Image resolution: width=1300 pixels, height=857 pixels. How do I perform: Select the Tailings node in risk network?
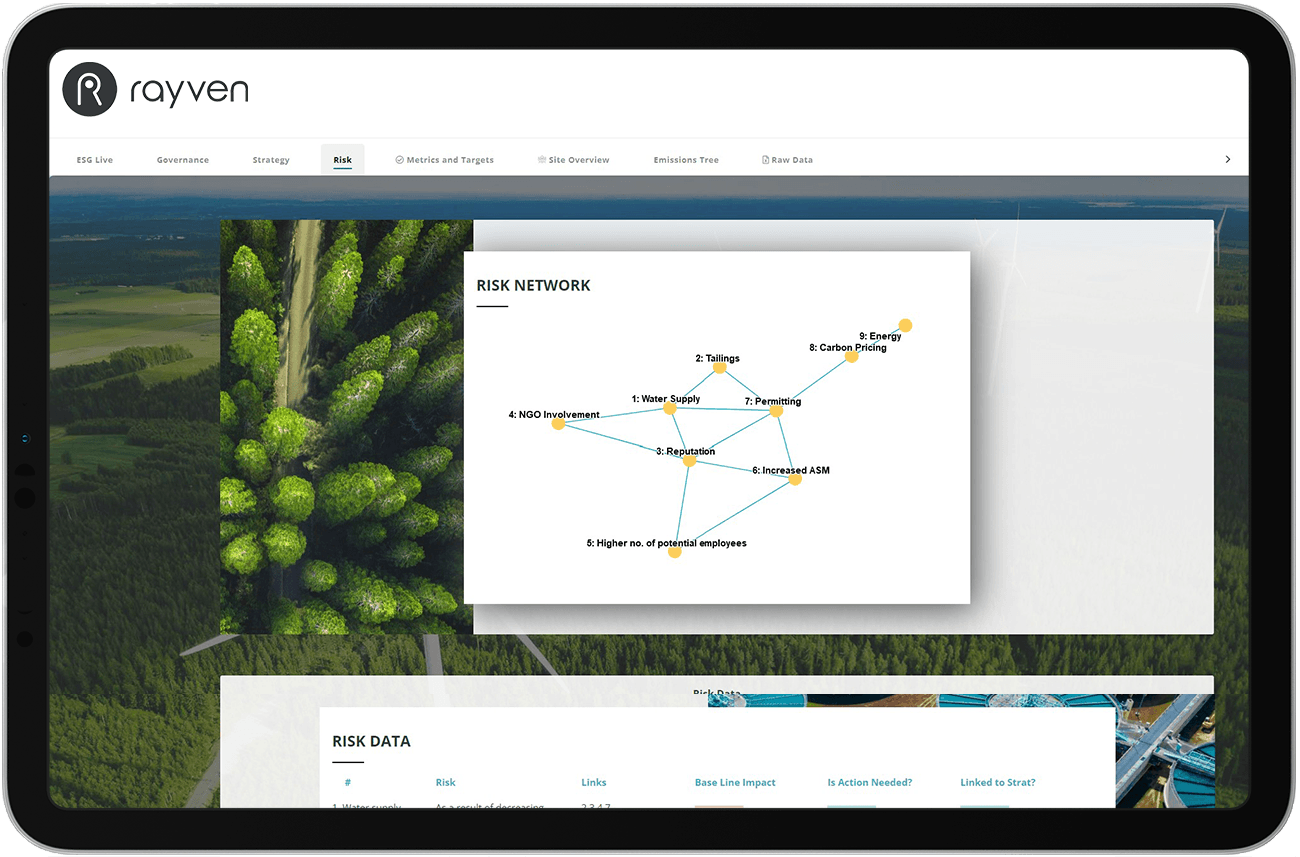coord(719,367)
